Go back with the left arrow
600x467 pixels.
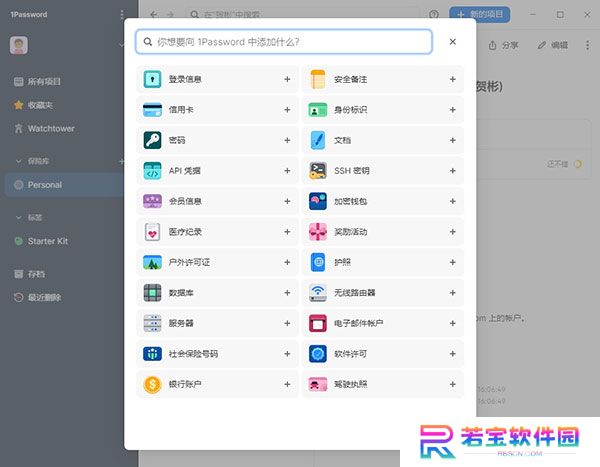click(153, 15)
